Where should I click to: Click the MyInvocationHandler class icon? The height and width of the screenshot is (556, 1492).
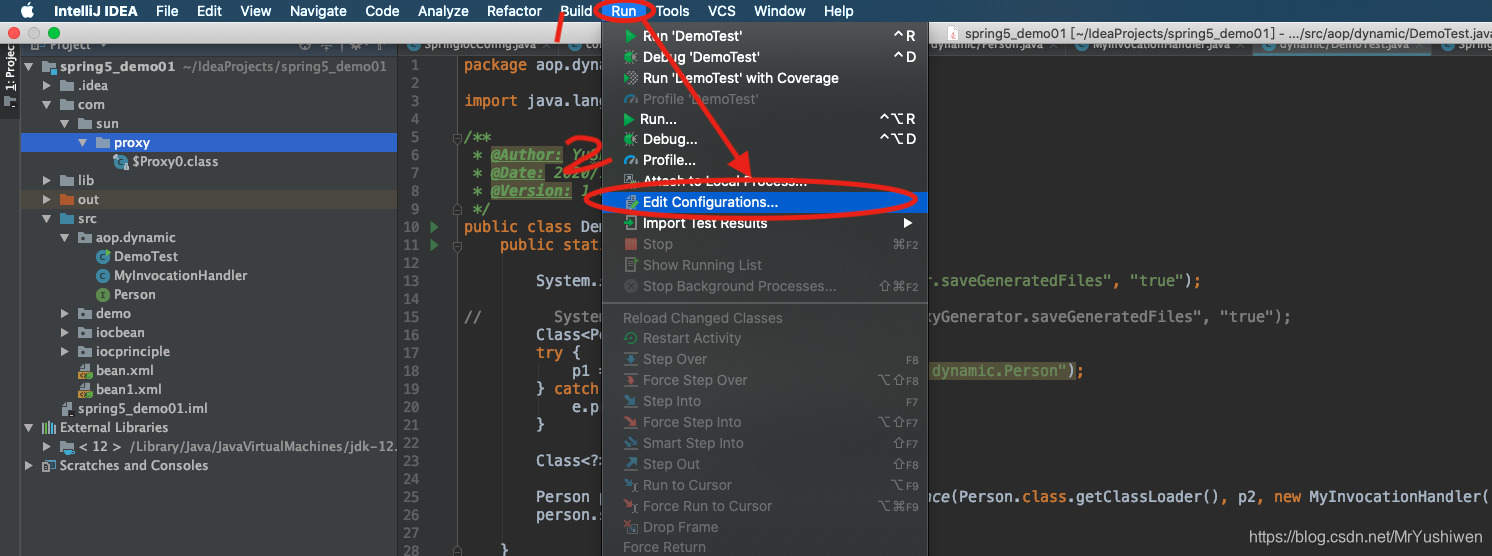coord(103,276)
